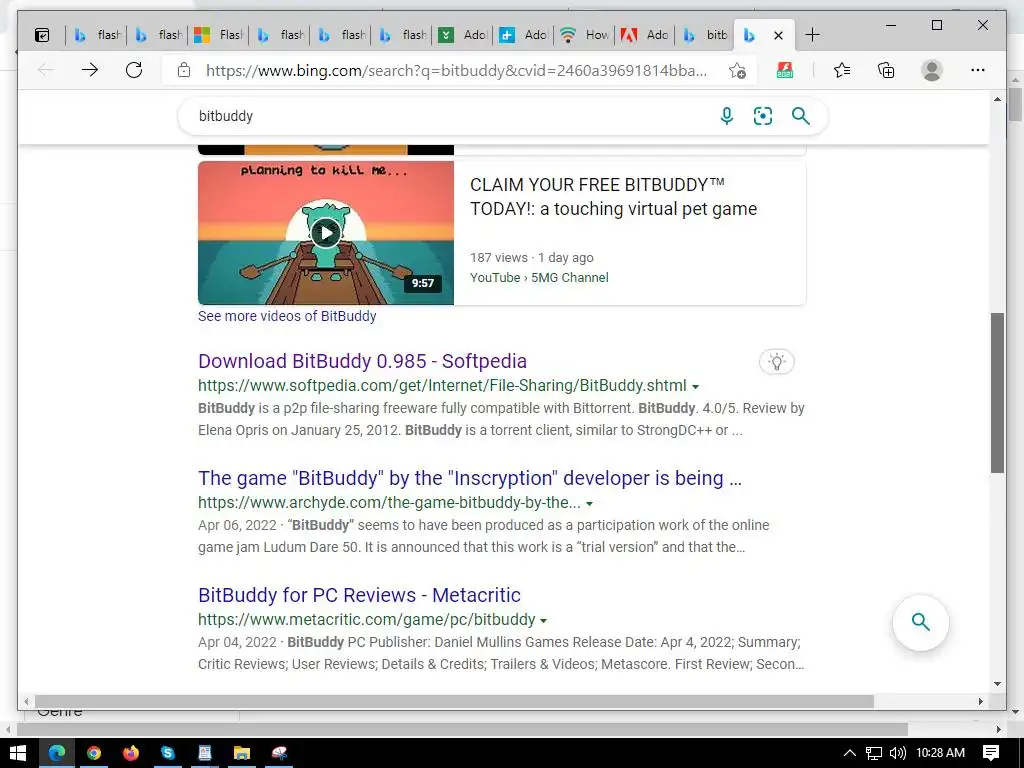Click the 10:28 AM taskbar clock

coord(940,753)
